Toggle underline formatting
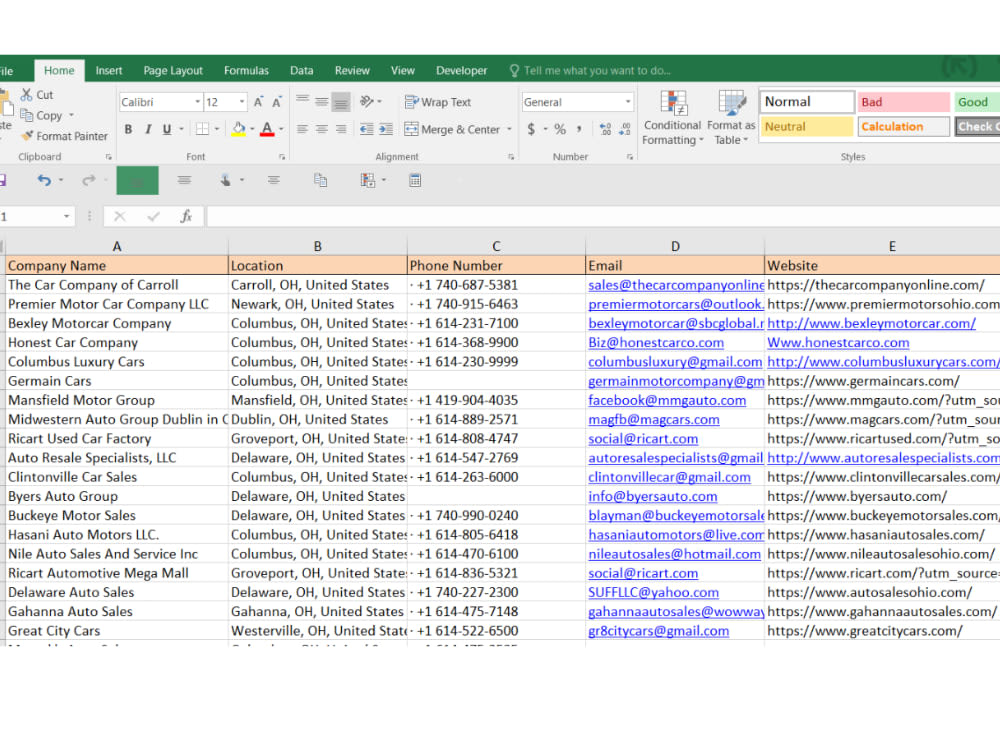 166,129
